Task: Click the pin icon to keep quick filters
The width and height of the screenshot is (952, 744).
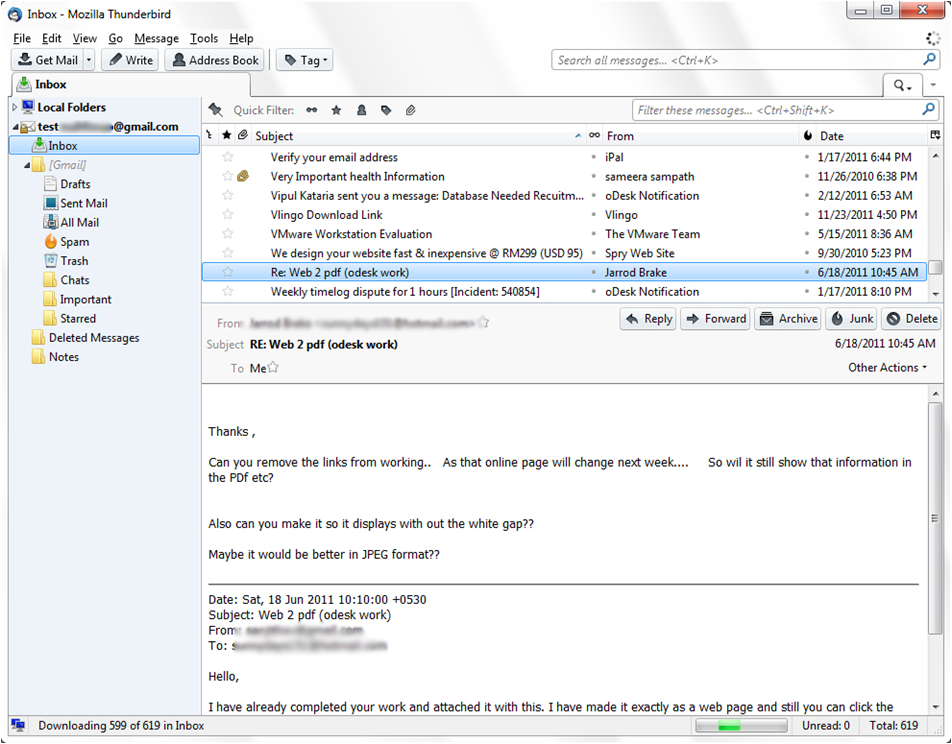Action: [216, 110]
